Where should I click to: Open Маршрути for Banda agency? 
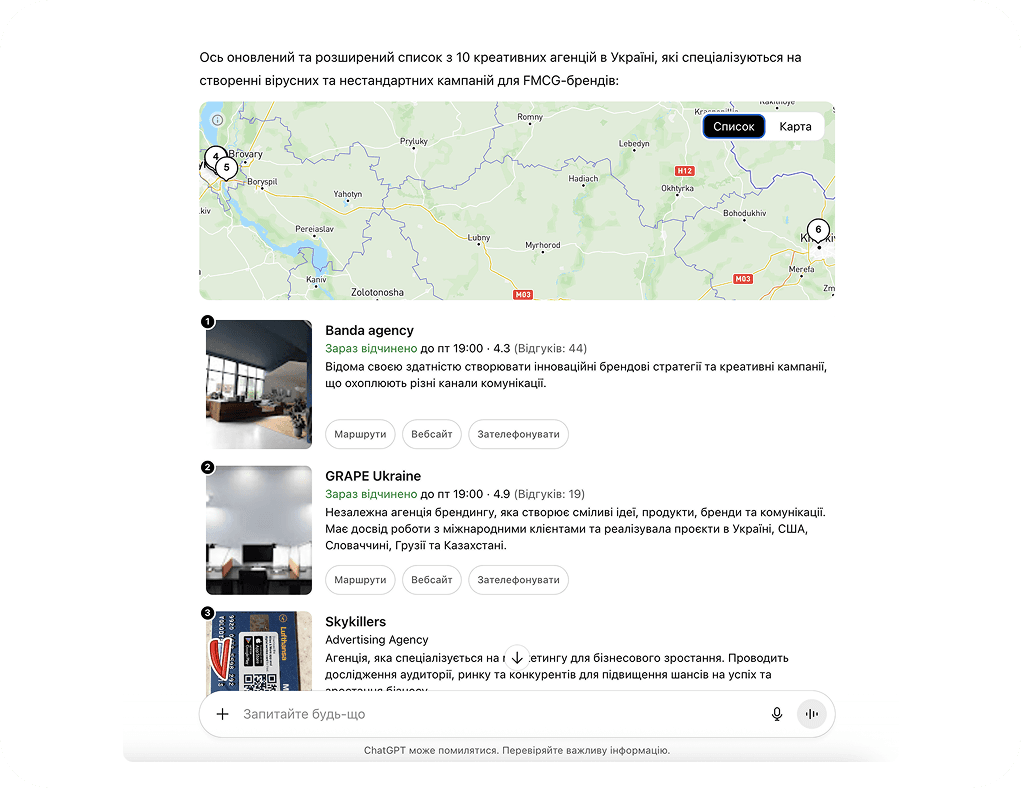click(360, 434)
